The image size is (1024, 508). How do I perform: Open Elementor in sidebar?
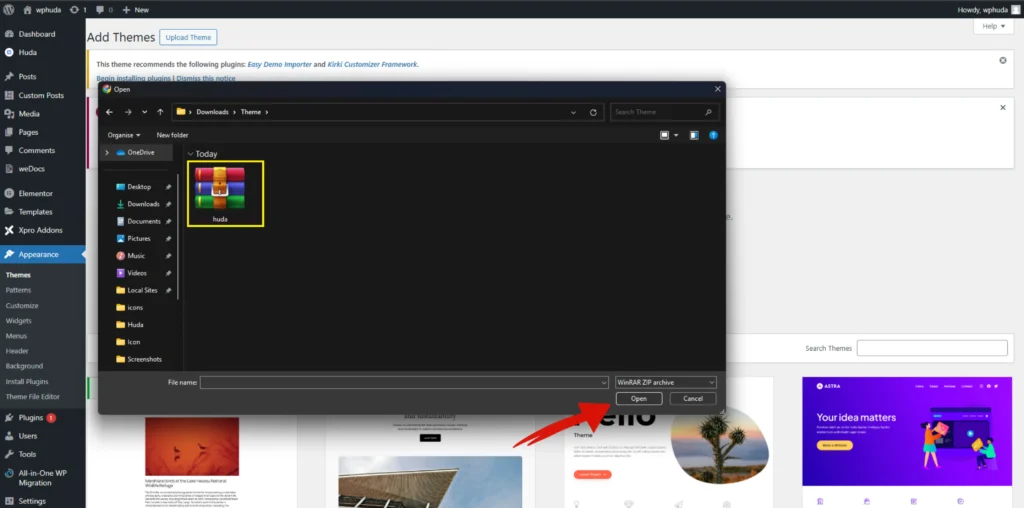[35, 193]
